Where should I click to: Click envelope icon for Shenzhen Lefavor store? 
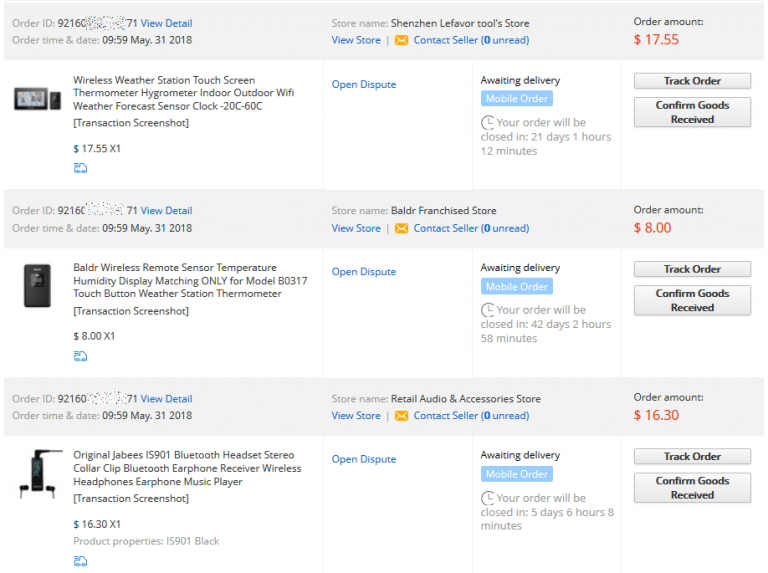pyautogui.click(x=401, y=40)
